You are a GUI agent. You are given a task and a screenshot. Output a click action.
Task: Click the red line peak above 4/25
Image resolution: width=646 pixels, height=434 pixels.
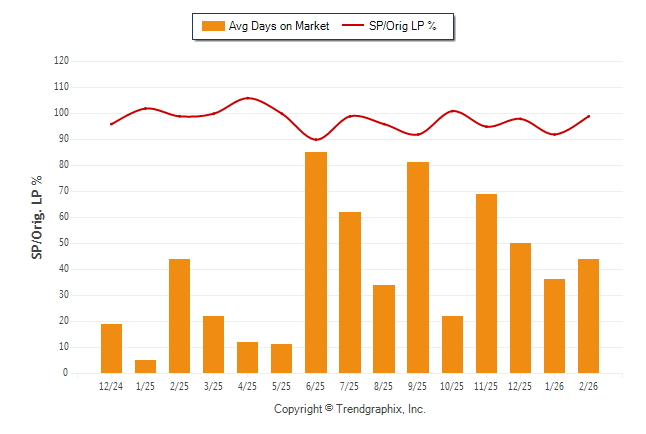pyautogui.click(x=248, y=98)
